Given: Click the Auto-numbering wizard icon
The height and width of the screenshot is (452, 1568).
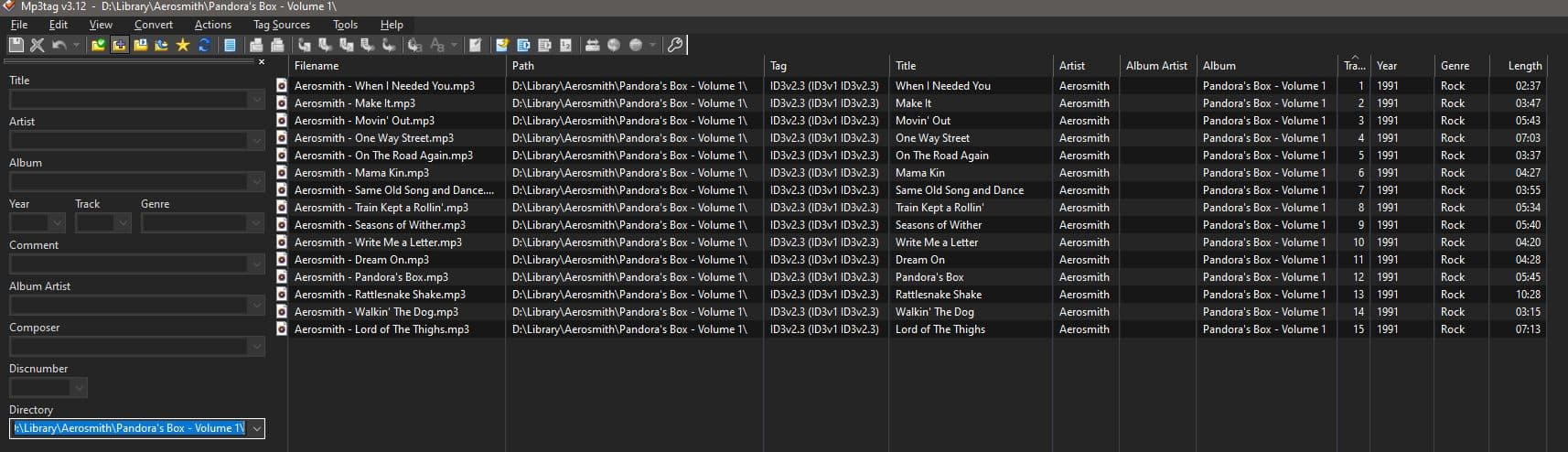Looking at the screenshot, I should [565, 45].
